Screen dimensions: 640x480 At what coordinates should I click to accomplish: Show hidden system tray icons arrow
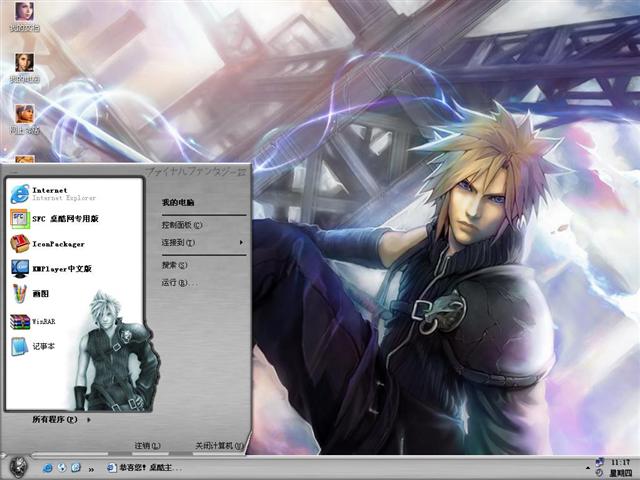pos(588,468)
